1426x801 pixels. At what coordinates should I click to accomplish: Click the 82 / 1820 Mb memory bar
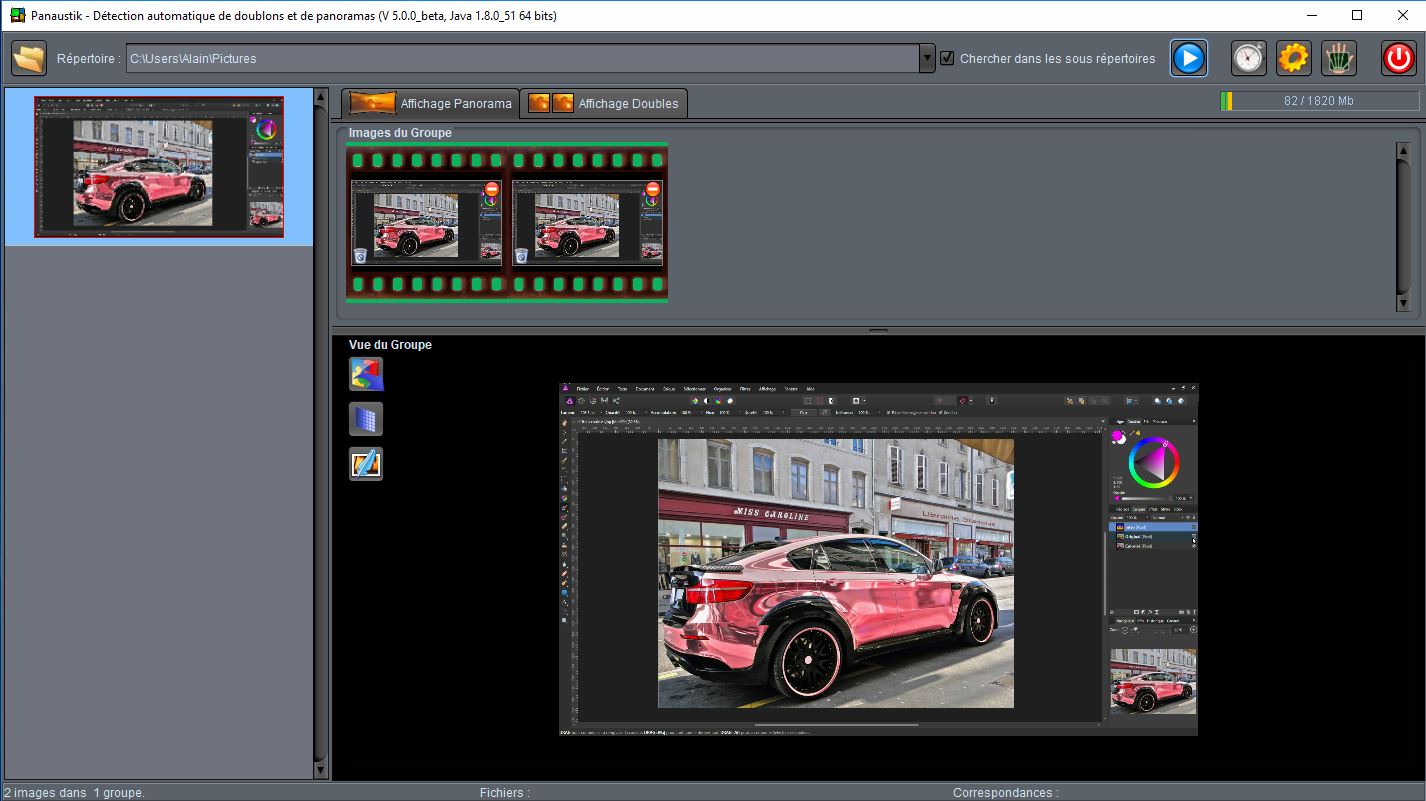[x=1319, y=101]
